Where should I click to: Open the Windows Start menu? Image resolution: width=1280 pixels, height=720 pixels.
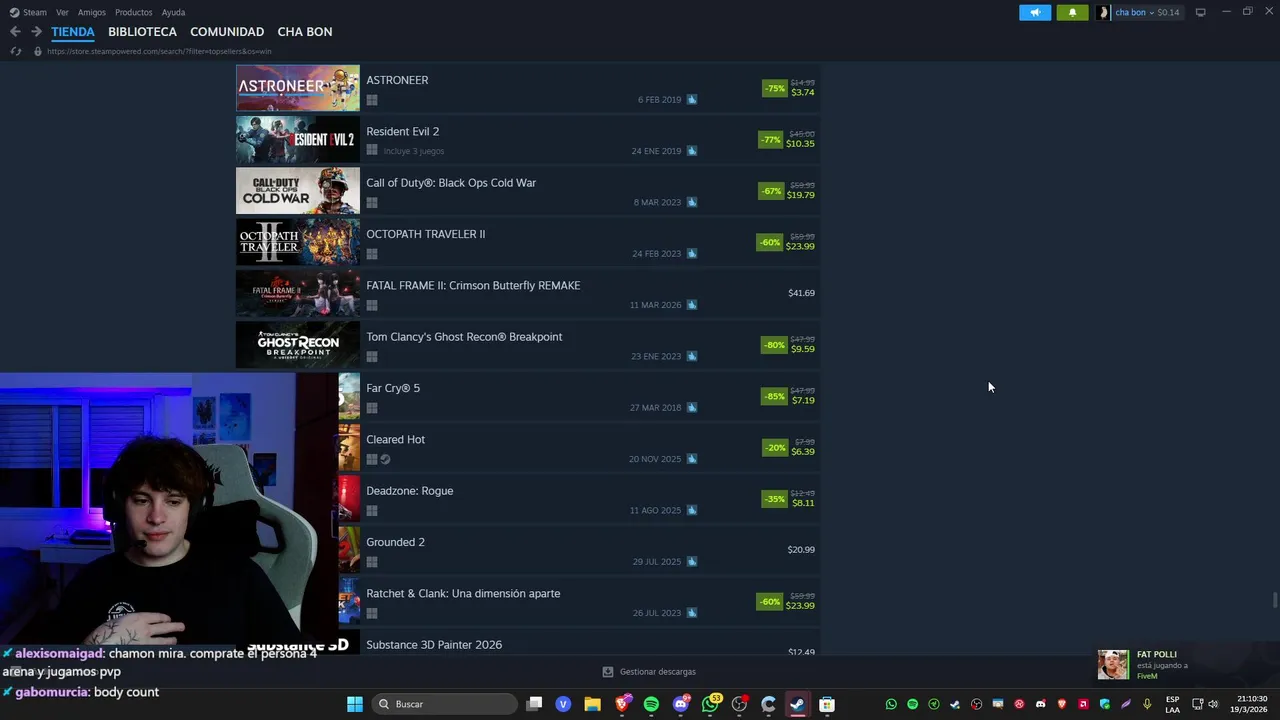(x=354, y=704)
